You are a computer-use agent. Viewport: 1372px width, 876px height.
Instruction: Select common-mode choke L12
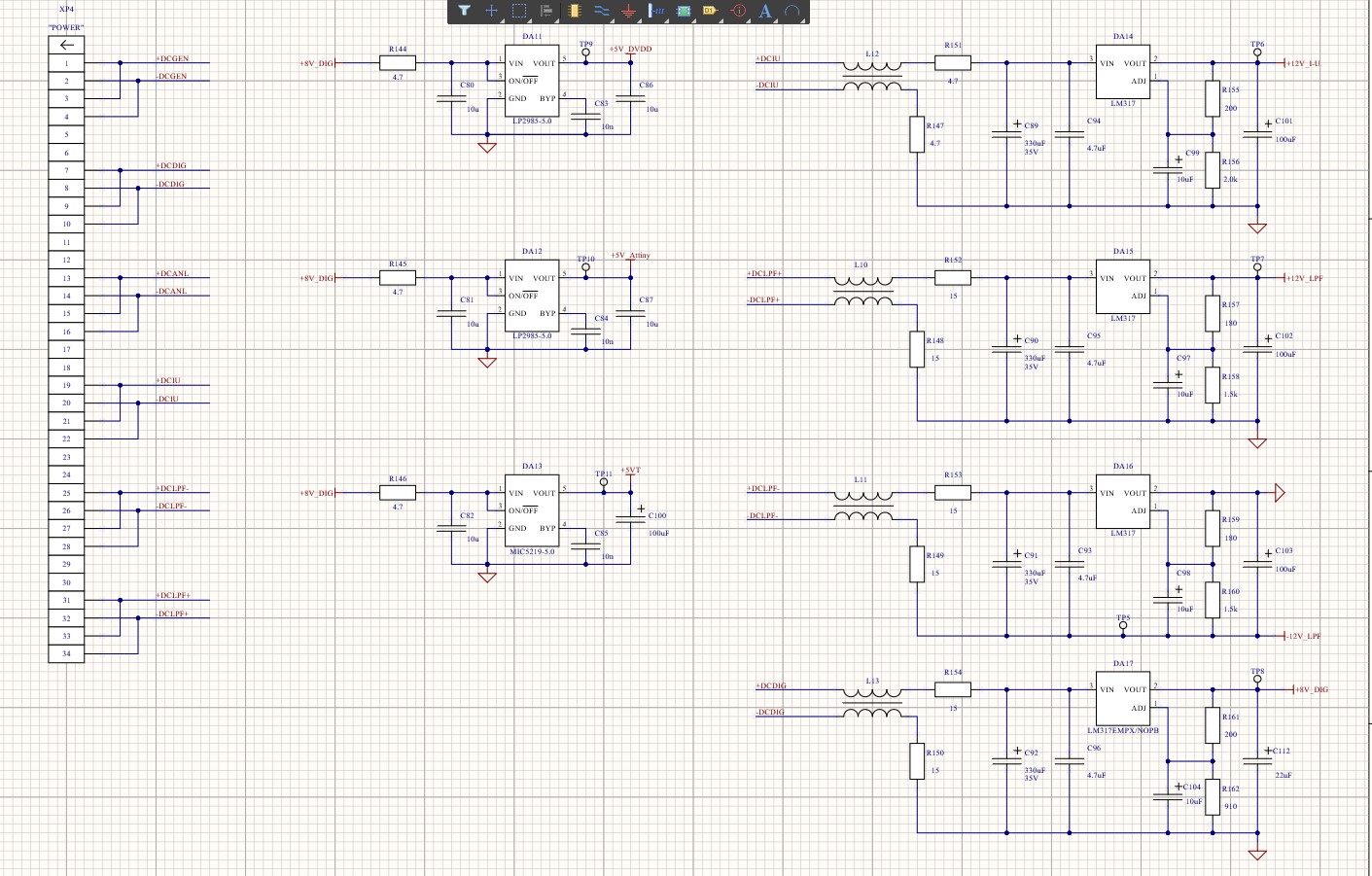[871, 77]
